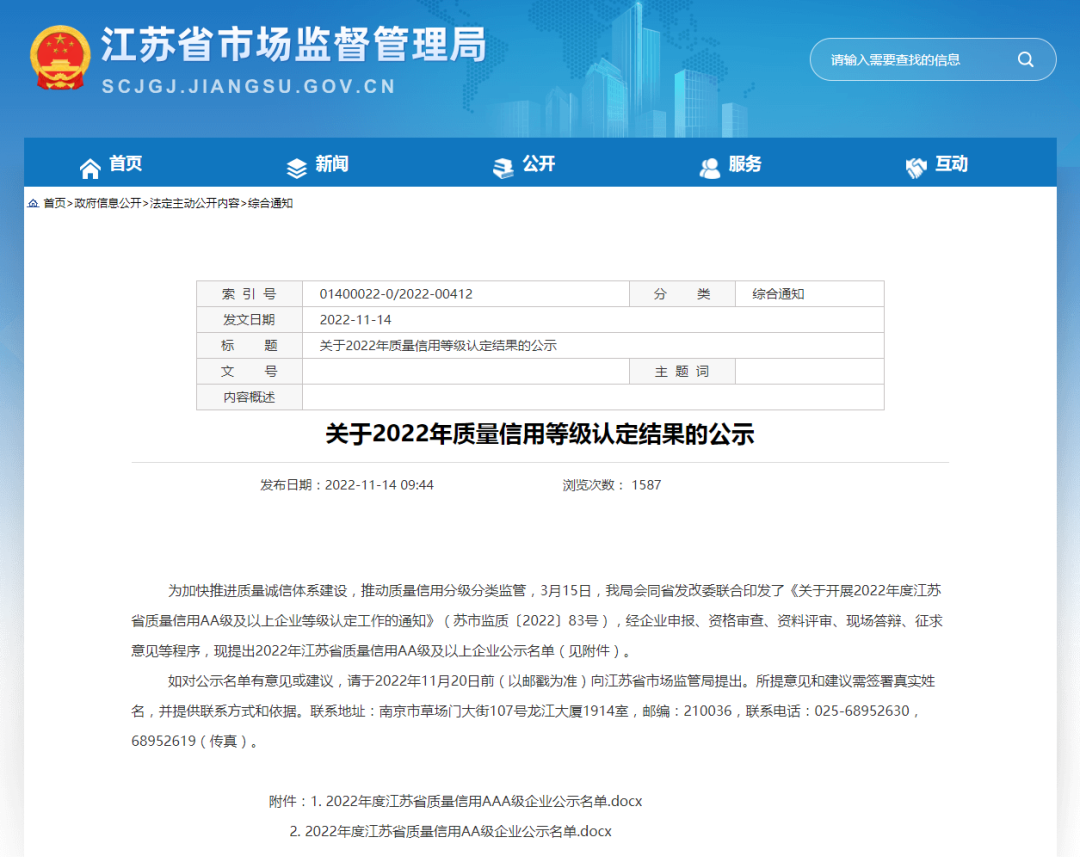Click the handshake icon beside 互动

[916, 167]
